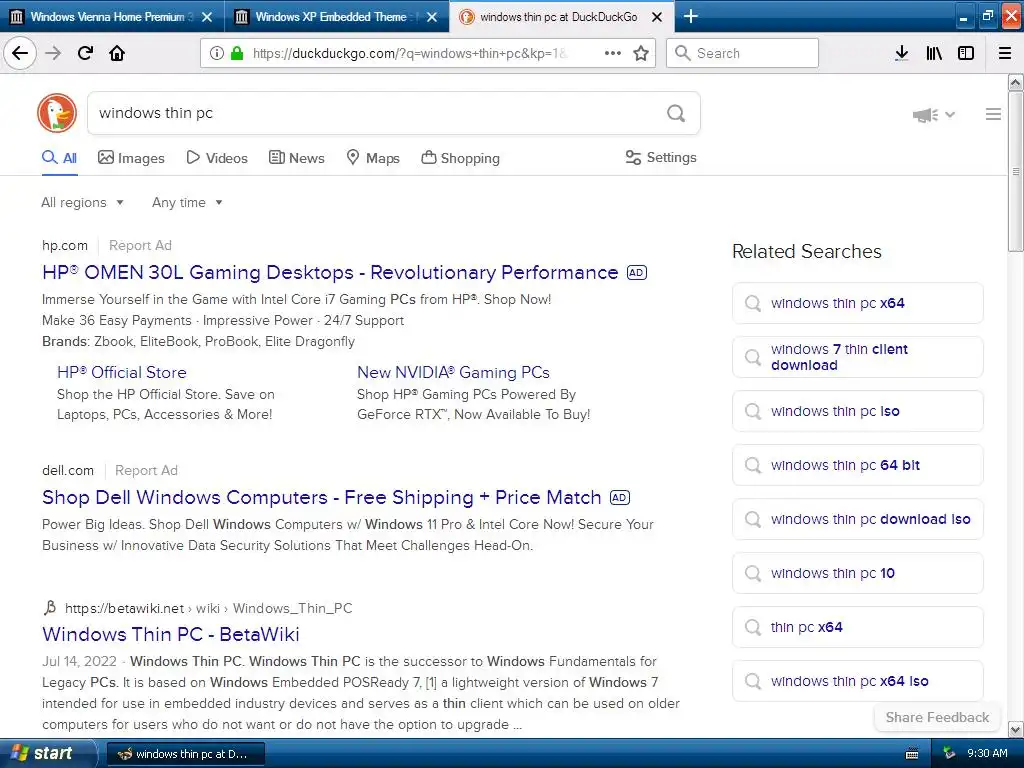Open the browser home page
This screenshot has height=768, width=1024.
(117, 53)
